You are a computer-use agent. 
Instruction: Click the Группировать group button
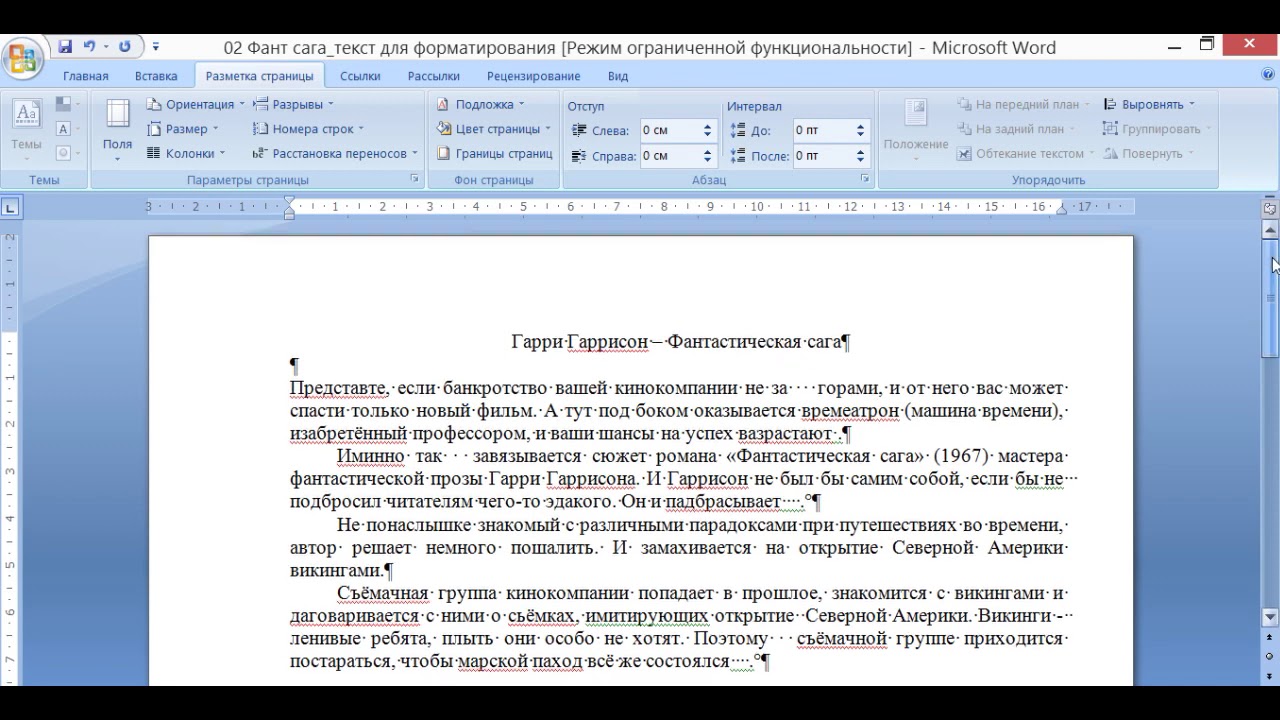pos(1157,129)
